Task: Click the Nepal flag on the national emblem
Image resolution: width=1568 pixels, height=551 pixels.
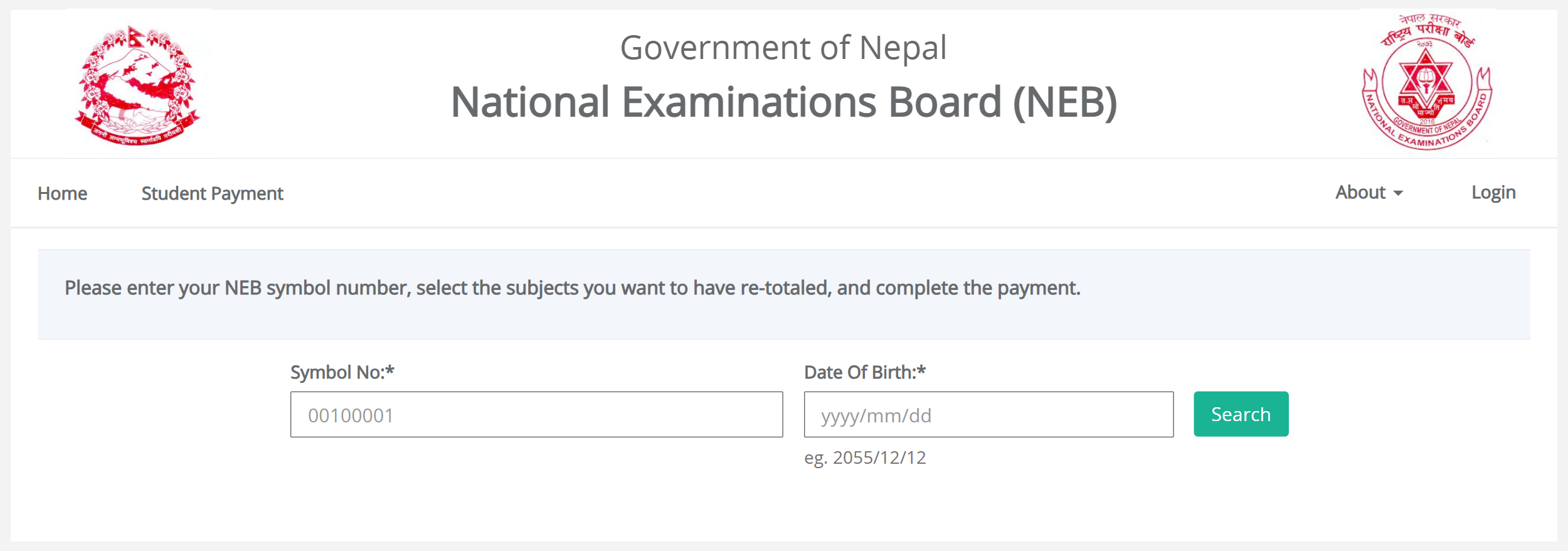Action: [x=136, y=36]
